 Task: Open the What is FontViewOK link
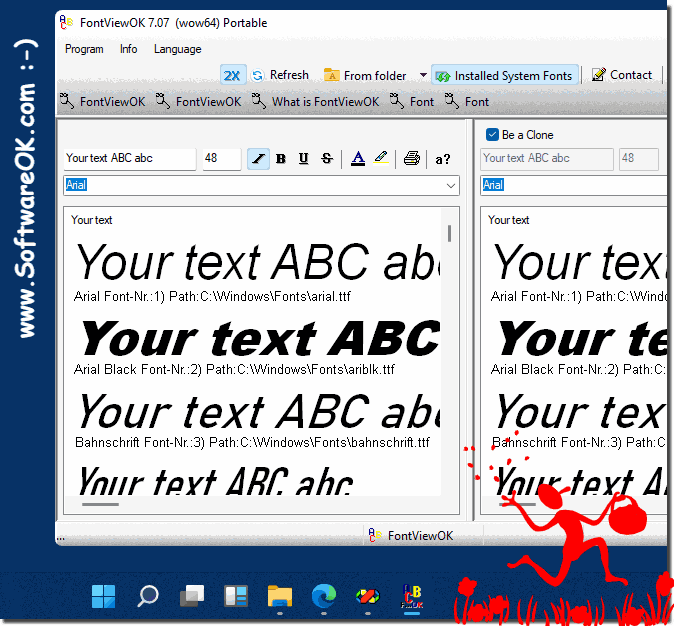pyautogui.click(x=316, y=102)
